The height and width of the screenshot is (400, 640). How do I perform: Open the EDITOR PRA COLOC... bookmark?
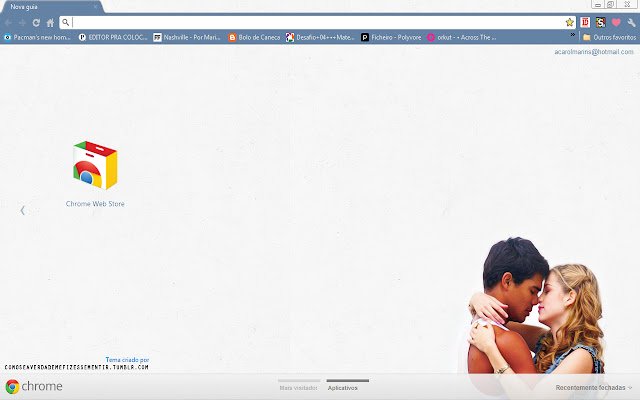(x=113, y=37)
